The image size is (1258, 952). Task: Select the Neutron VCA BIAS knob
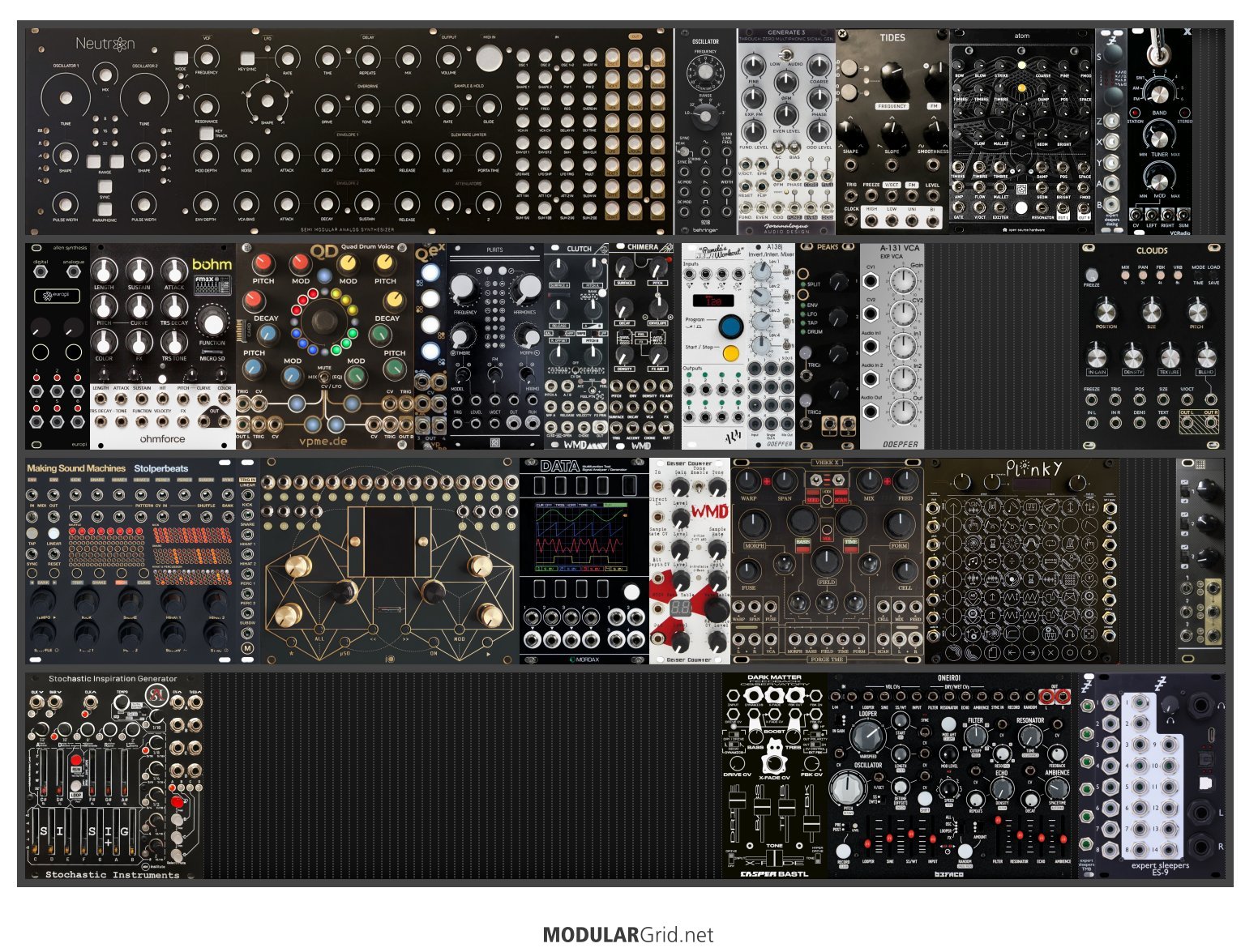(246, 203)
